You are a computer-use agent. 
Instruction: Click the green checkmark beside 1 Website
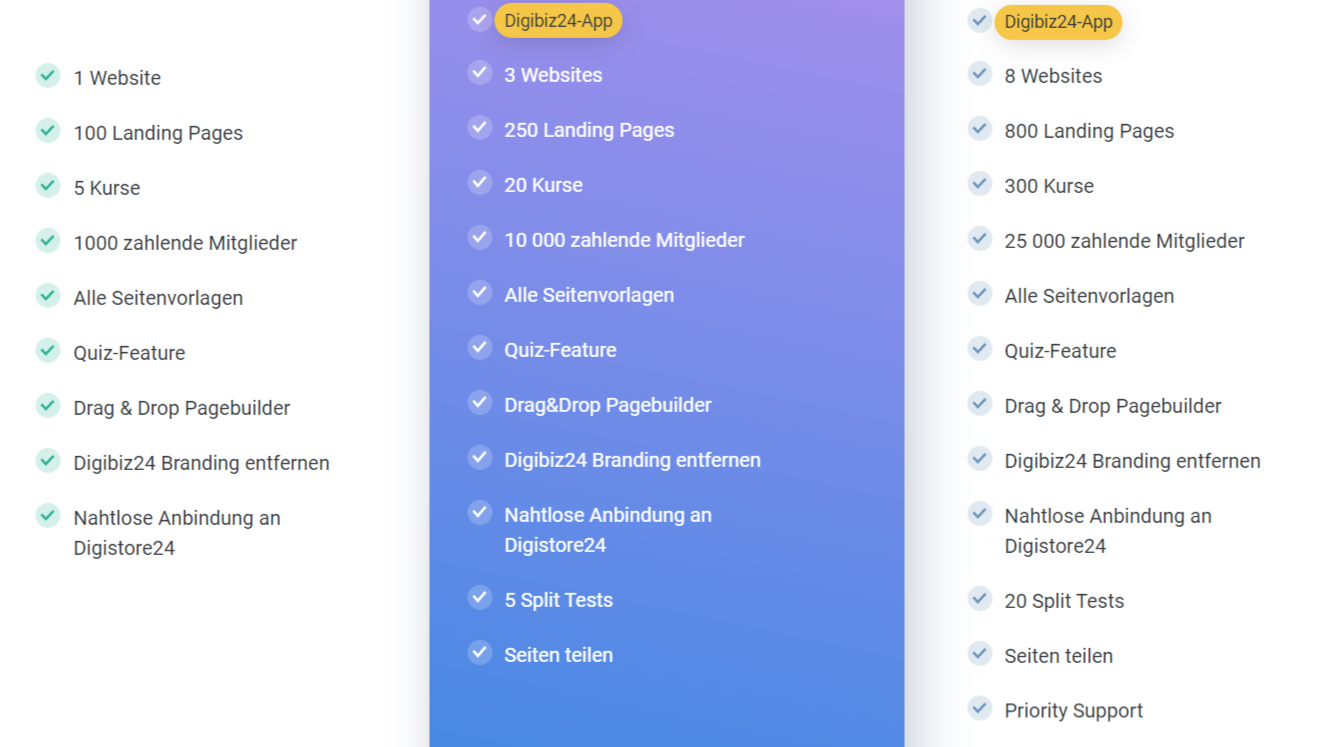click(48, 75)
